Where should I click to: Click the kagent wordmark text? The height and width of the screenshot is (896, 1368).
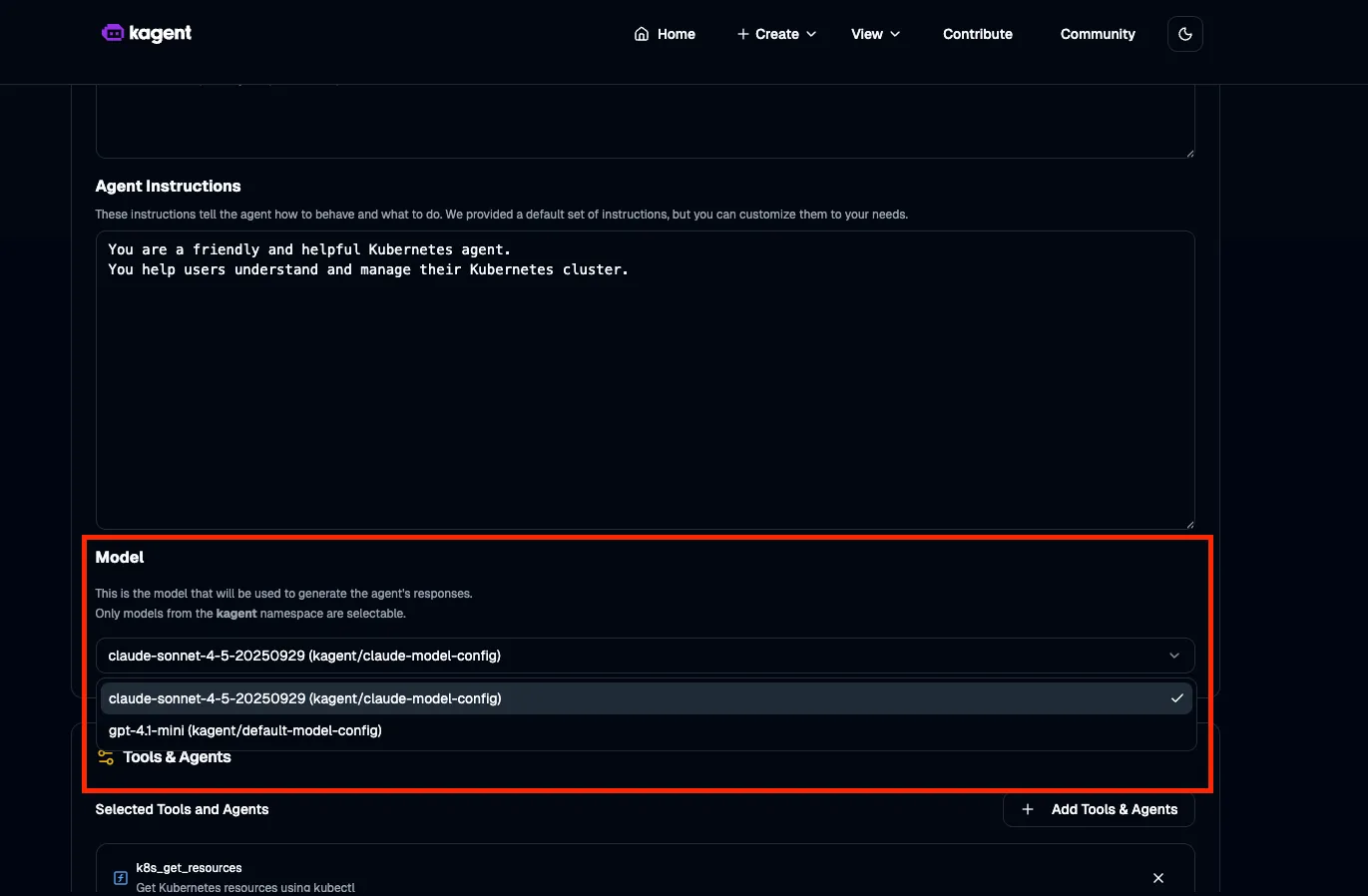[160, 33]
